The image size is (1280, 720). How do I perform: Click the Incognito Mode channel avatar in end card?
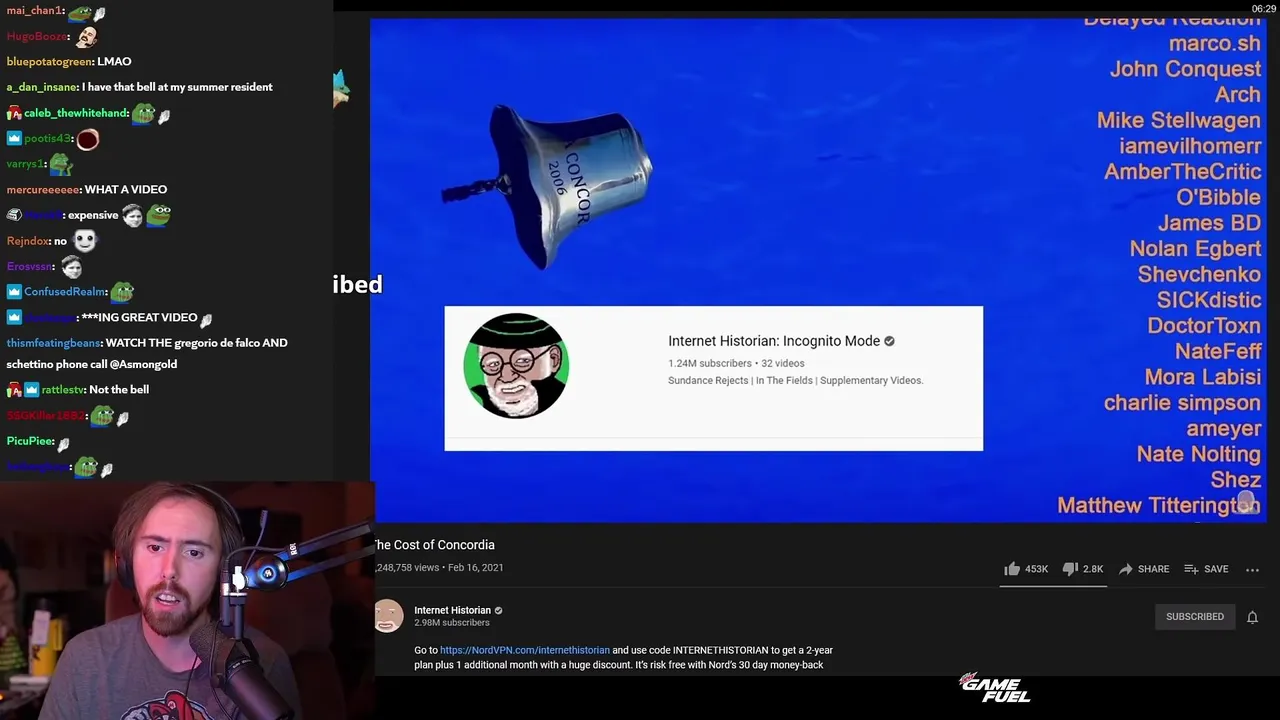click(x=516, y=366)
